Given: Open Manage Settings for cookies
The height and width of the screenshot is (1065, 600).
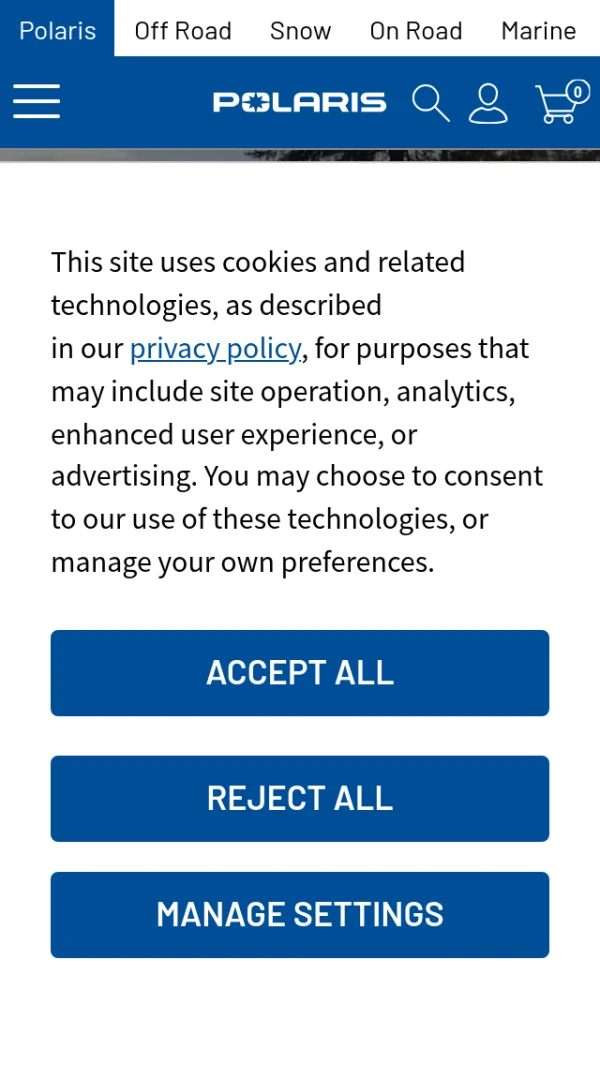Looking at the screenshot, I should pos(300,915).
